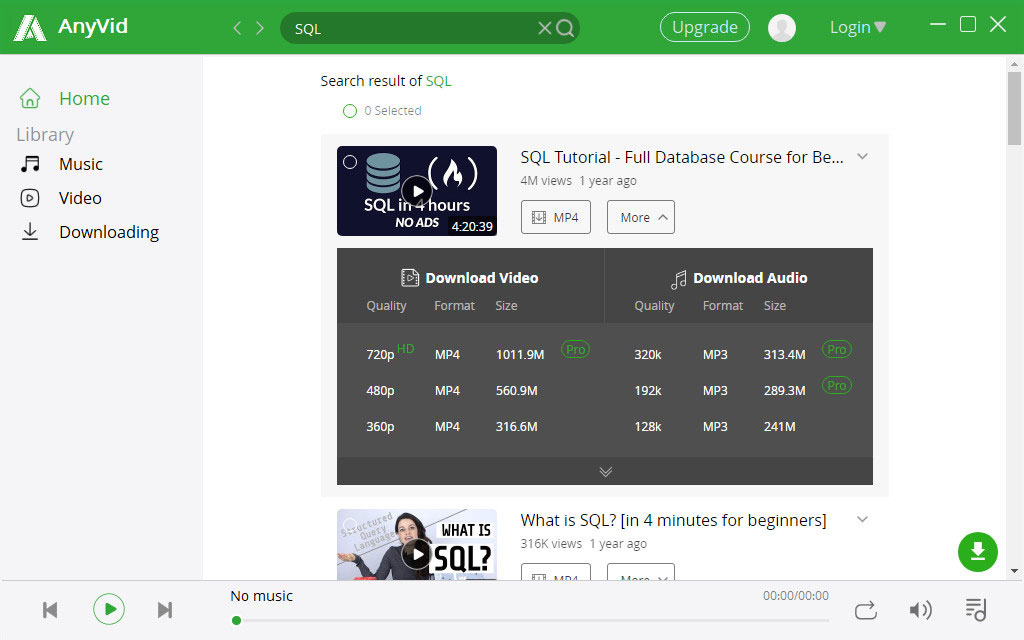Viewport: 1024px width, 640px height.
Task: Click Pro badge next to 289.3M
Action: (837, 385)
